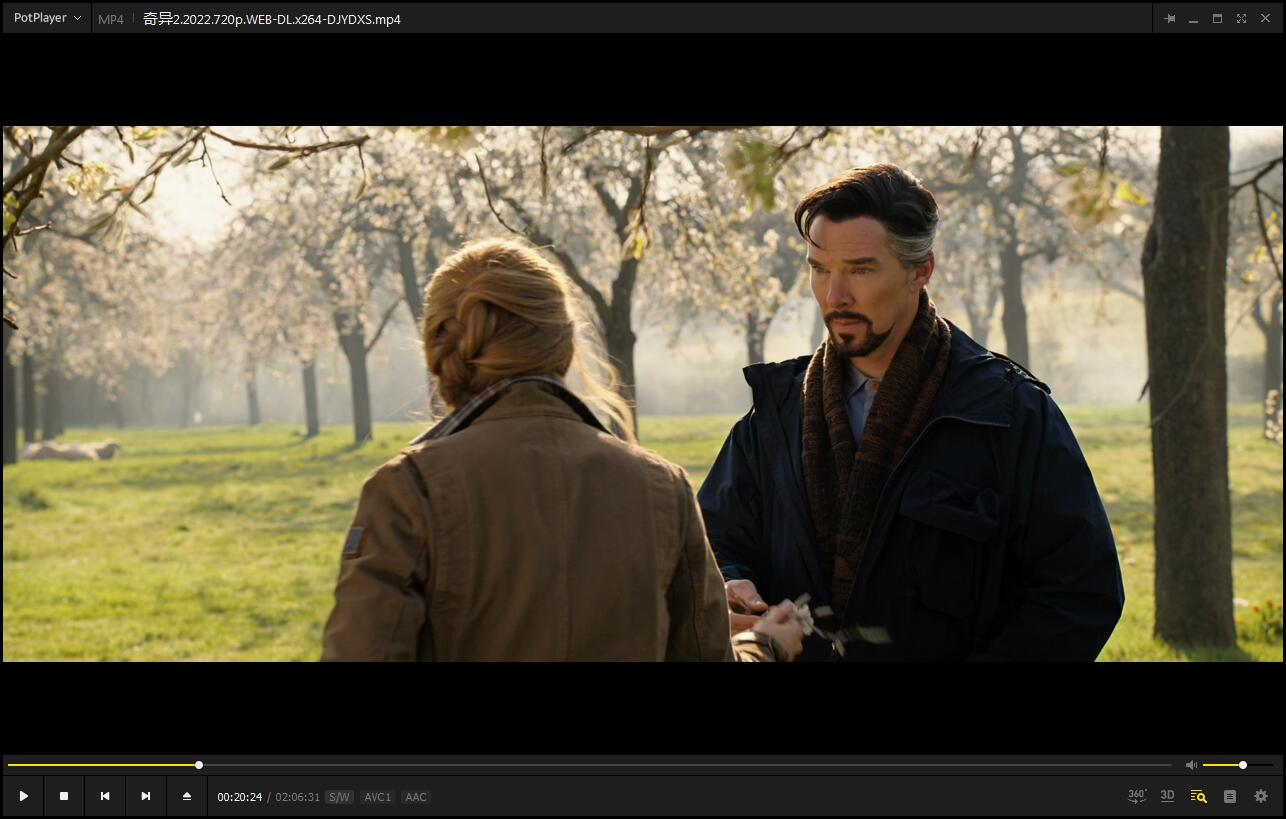
Task: Close the PotPlayer window
Action: tap(1266, 18)
